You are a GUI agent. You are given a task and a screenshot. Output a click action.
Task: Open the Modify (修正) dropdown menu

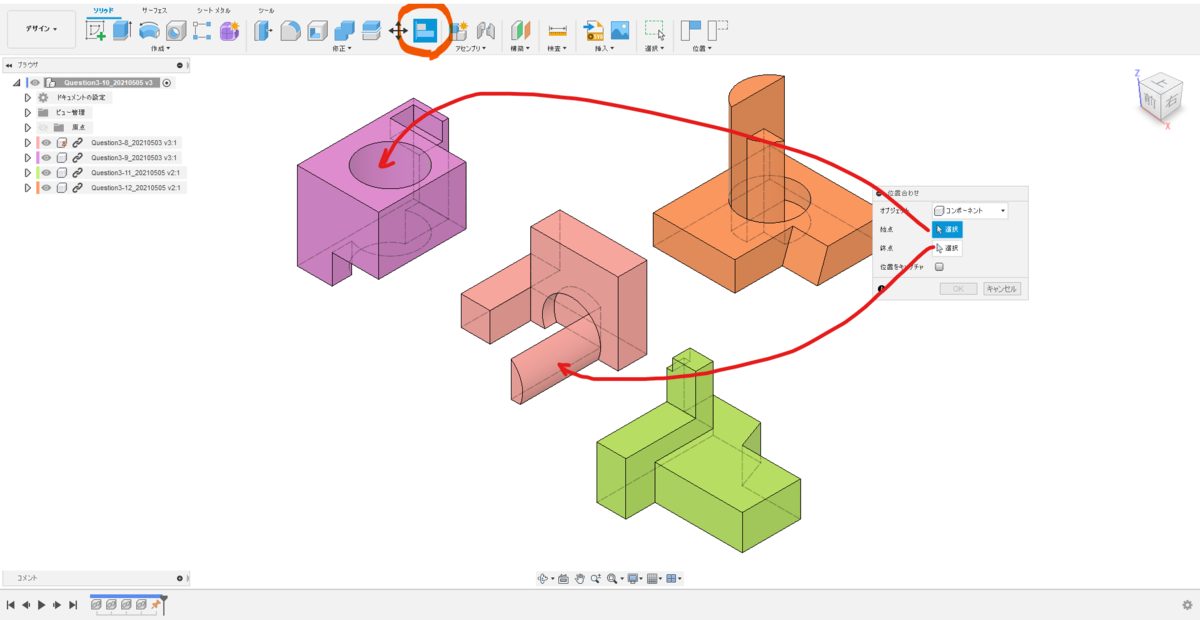point(342,48)
